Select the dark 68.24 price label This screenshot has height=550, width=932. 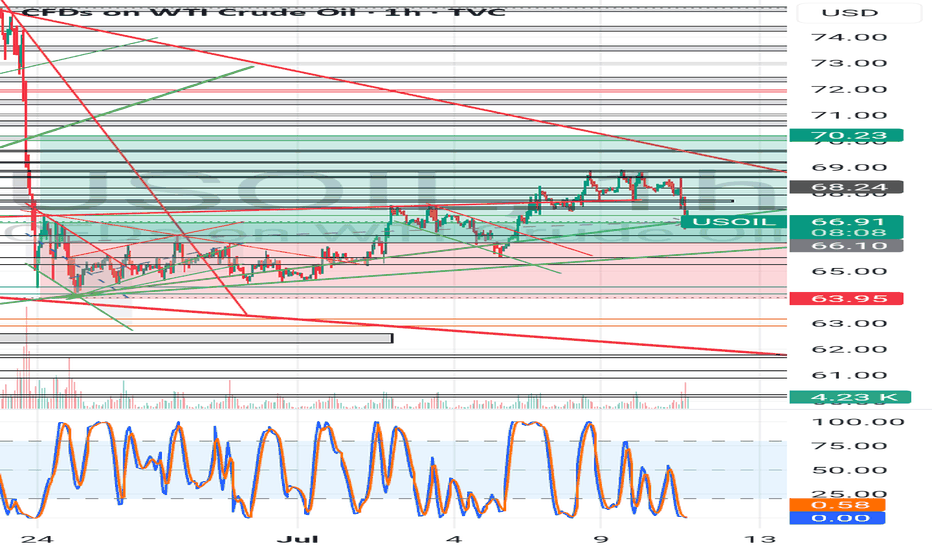846,187
